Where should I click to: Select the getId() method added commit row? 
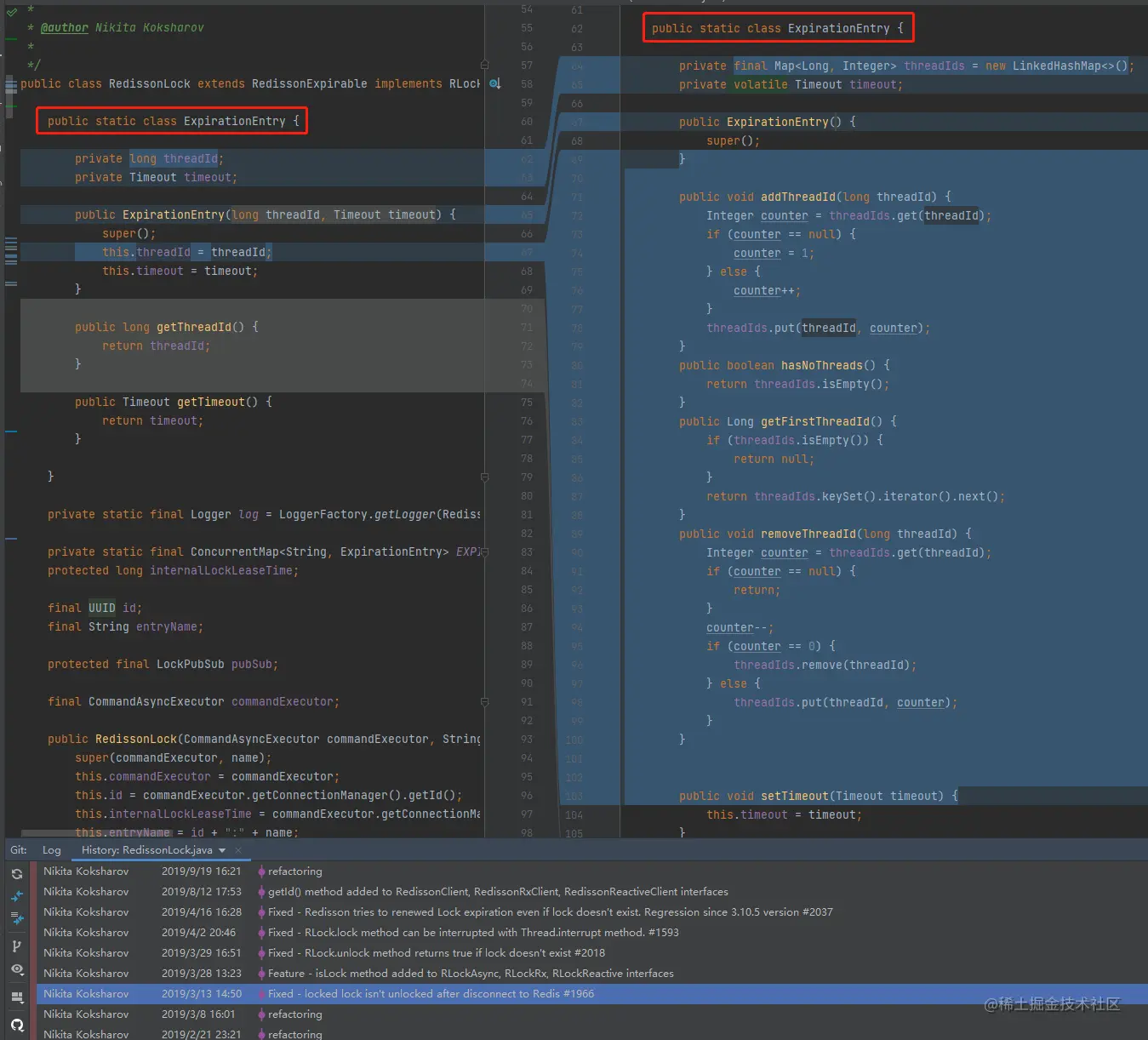[591, 892]
